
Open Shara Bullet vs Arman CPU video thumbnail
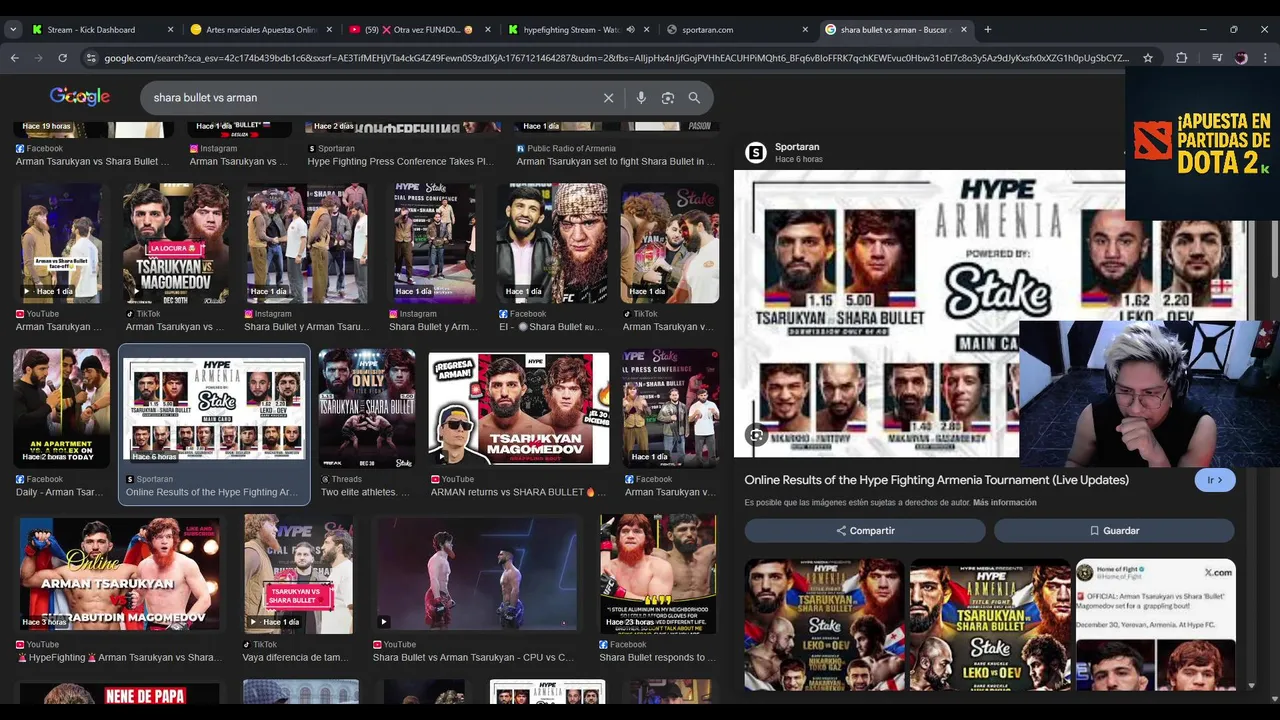[476, 574]
